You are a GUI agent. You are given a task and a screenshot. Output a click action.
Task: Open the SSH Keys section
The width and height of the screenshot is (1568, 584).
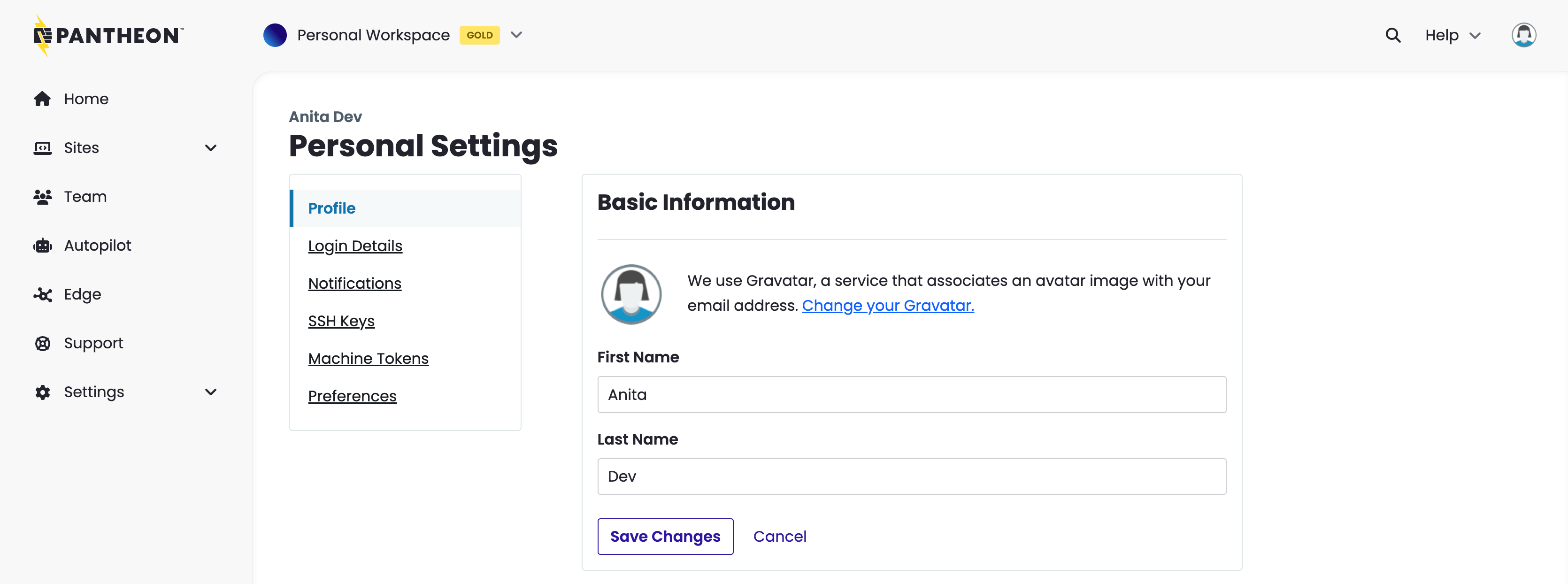pos(341,320)
